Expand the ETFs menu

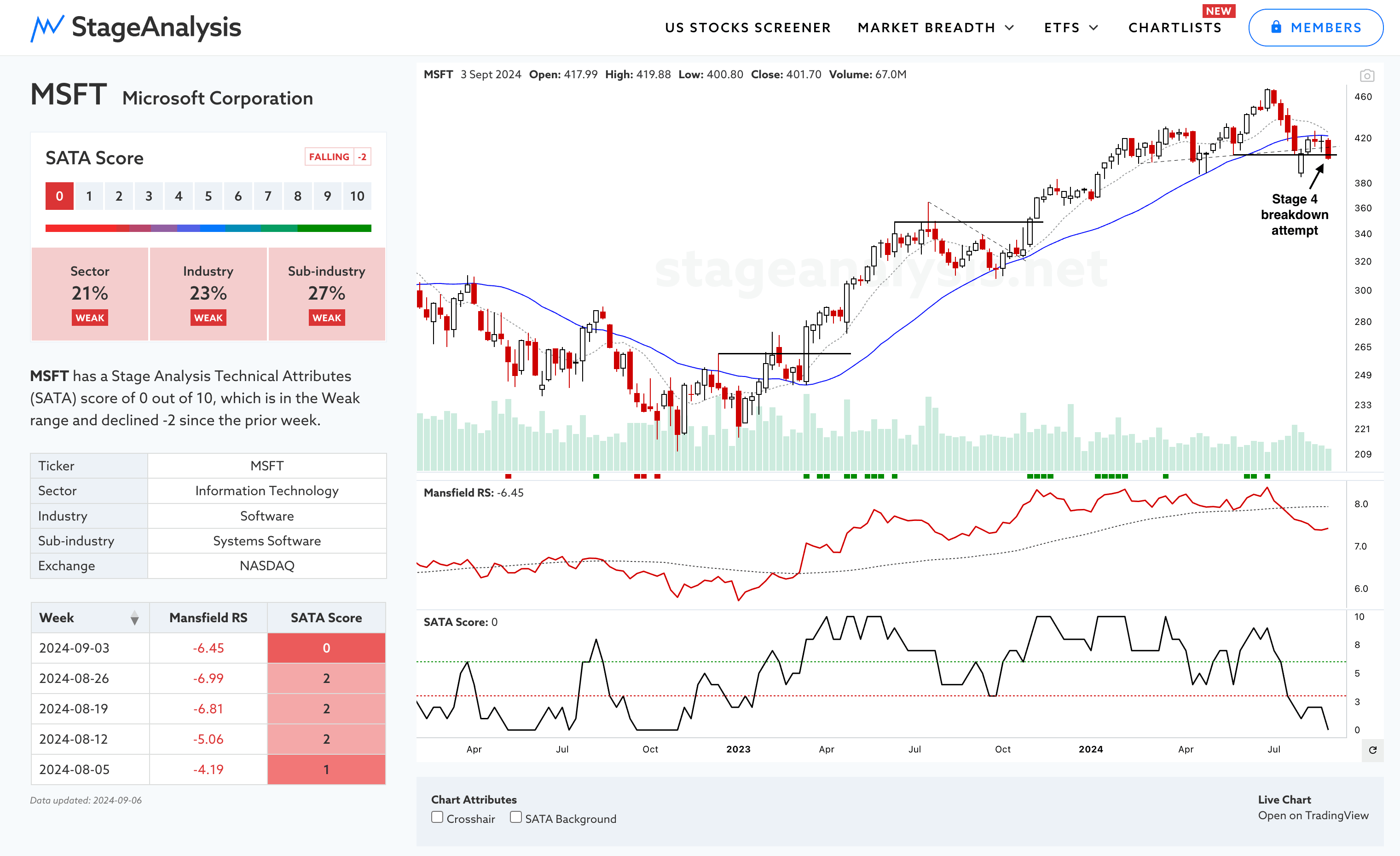(x=1071, y=27)
